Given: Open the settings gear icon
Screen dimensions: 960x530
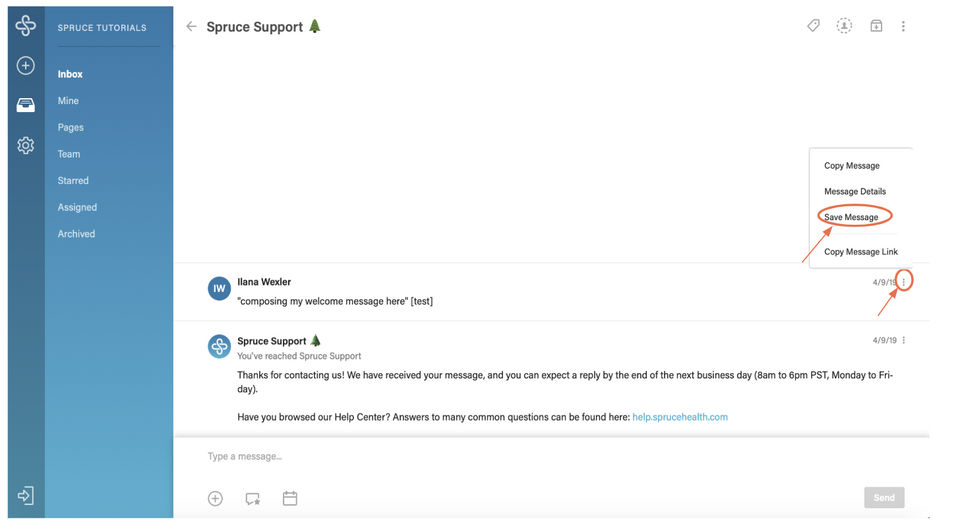Looking at the screenshot, I should 26,145.
